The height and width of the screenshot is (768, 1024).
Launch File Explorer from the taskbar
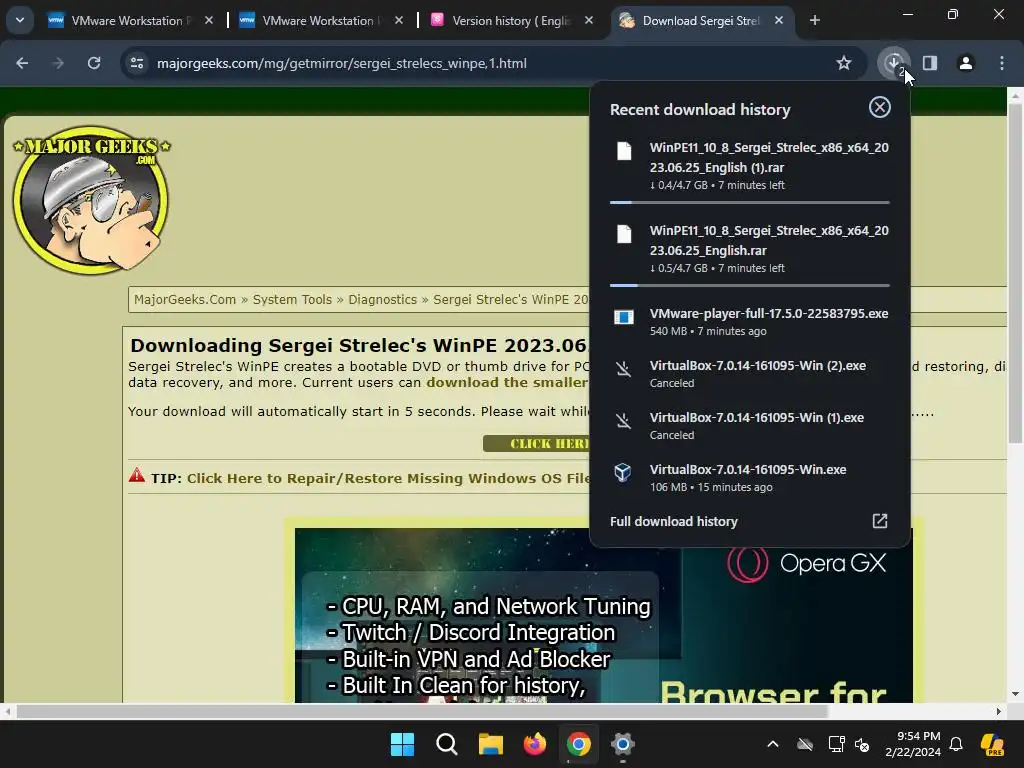tap(490, 744)
